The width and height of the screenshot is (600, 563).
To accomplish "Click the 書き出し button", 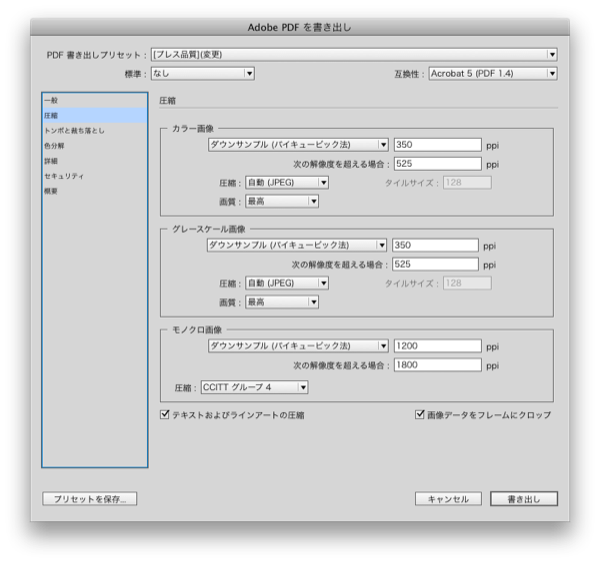I will (x=524, y=499).
